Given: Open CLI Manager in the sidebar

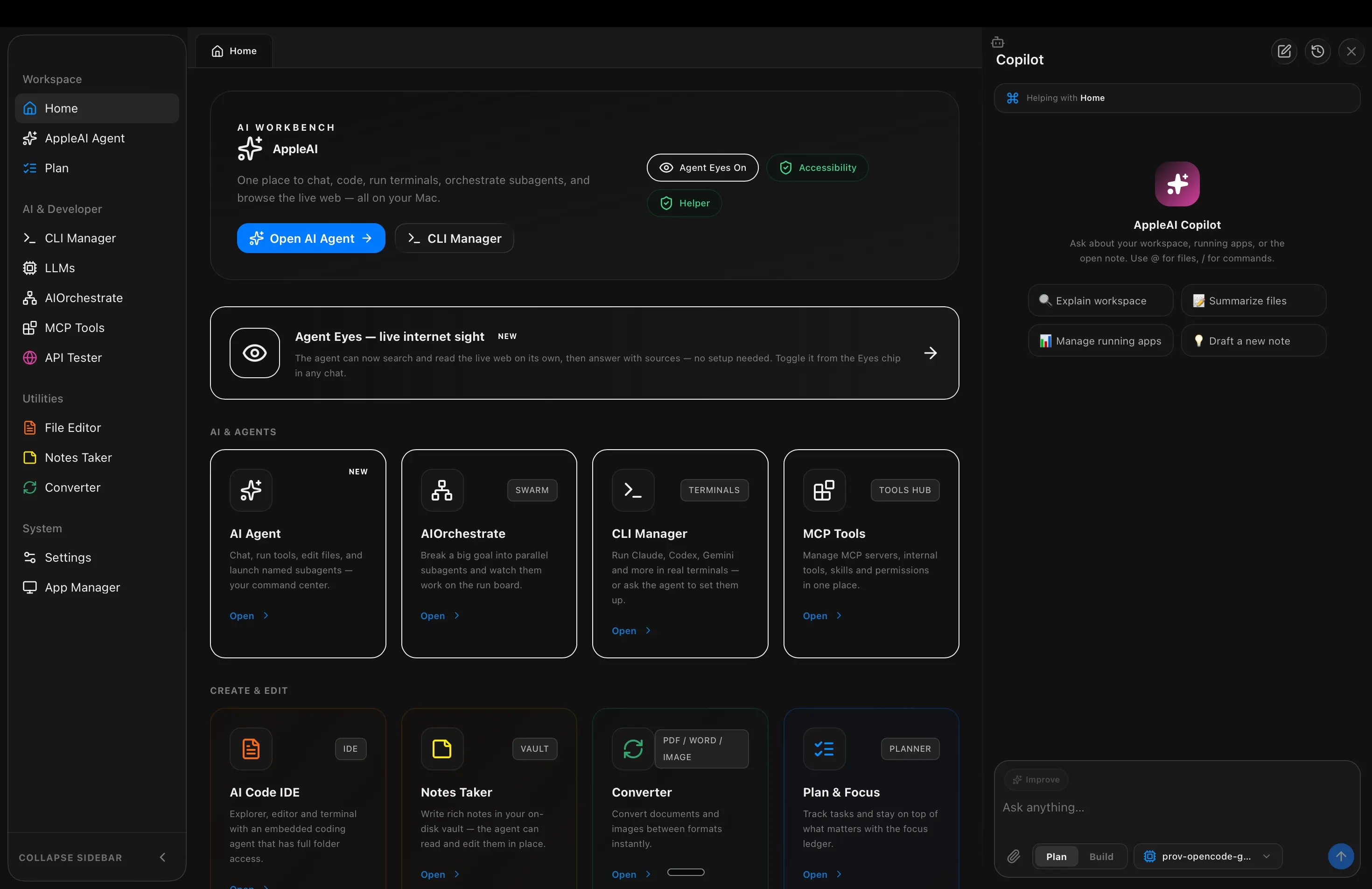Looking at the screenshot, I should pos(97,238).
